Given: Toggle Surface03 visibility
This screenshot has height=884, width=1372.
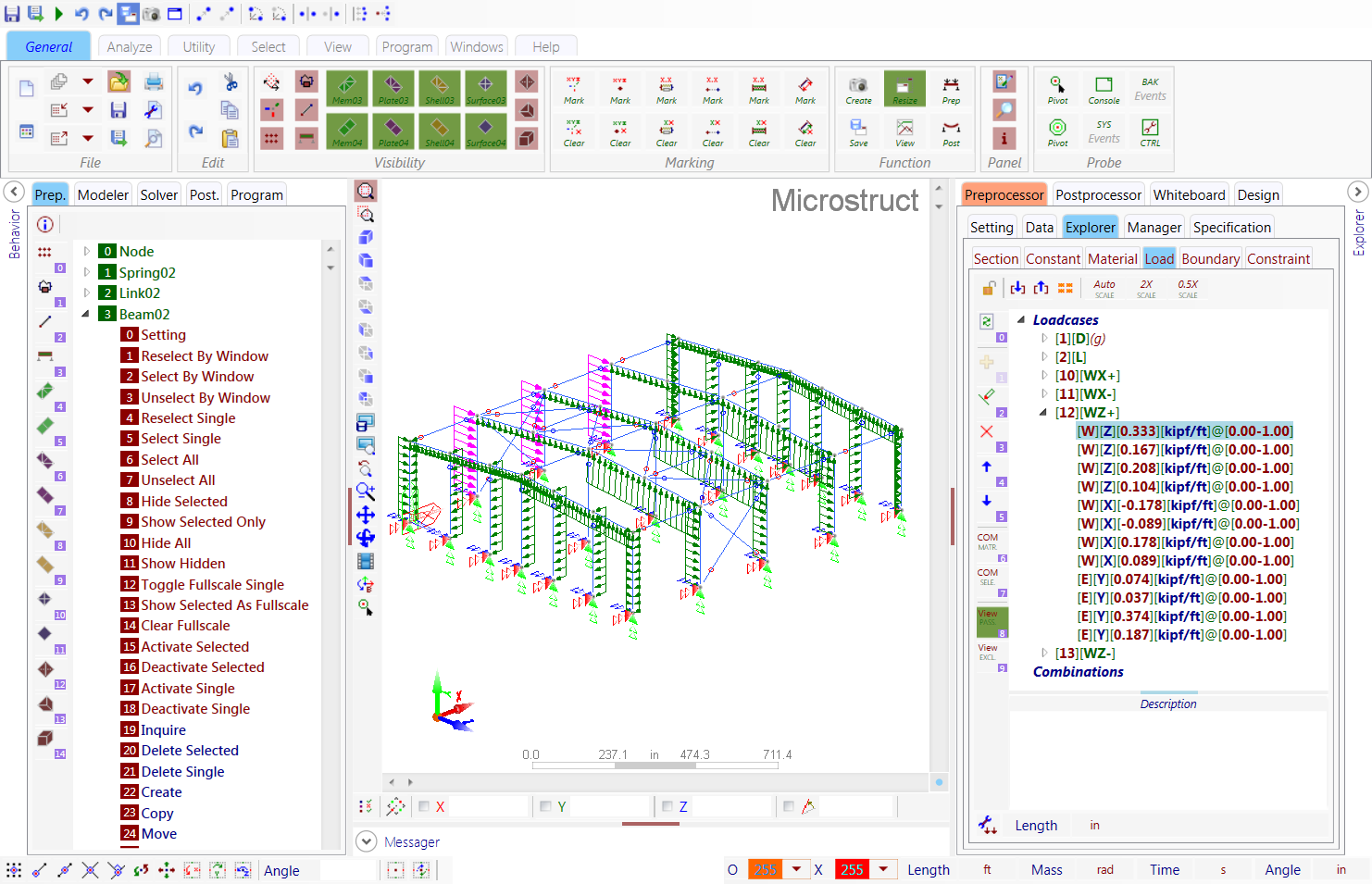Looking at the screenshot, I should coord(486,89).
